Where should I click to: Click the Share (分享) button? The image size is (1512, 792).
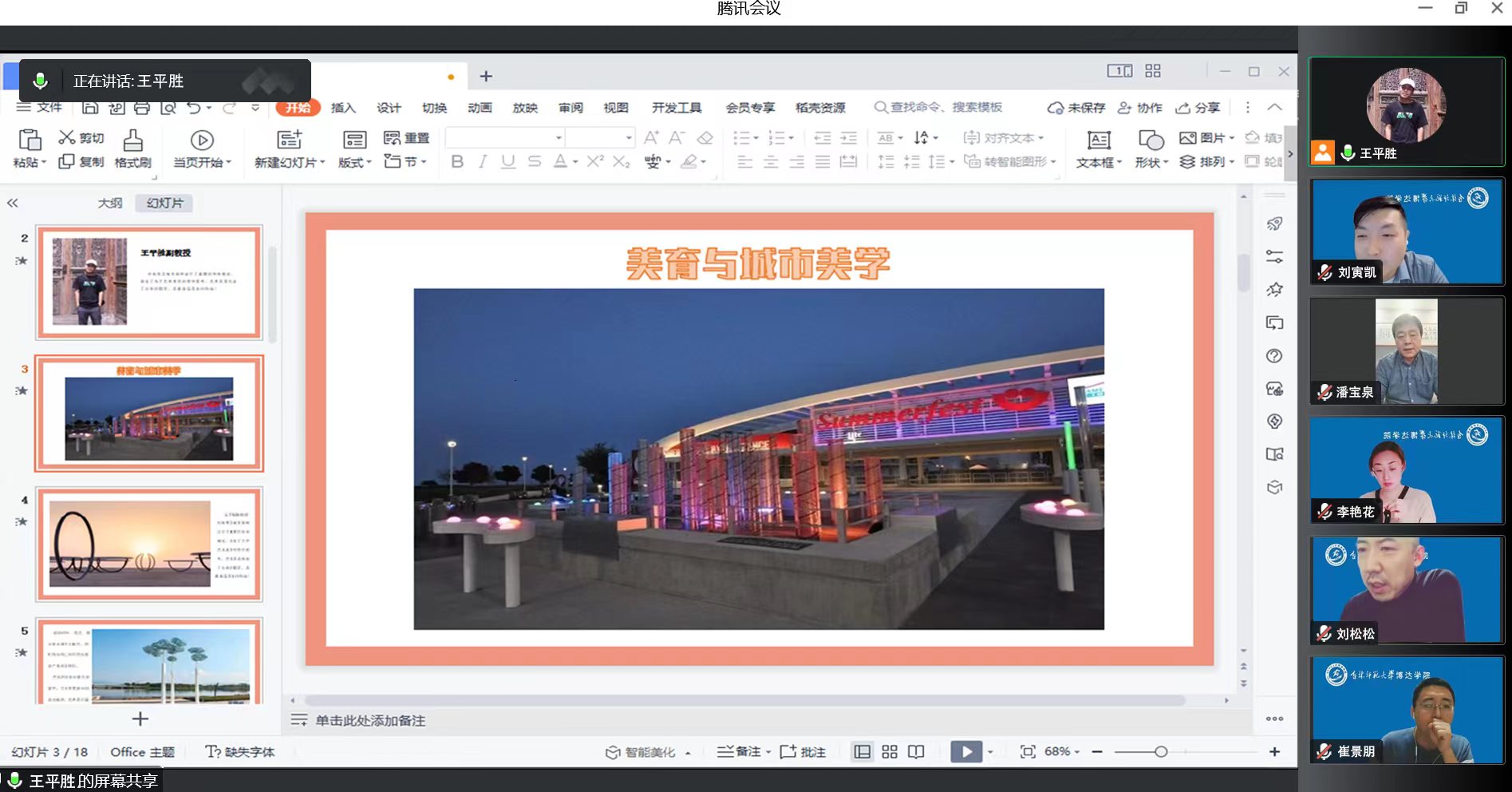tap(1198, 108)
